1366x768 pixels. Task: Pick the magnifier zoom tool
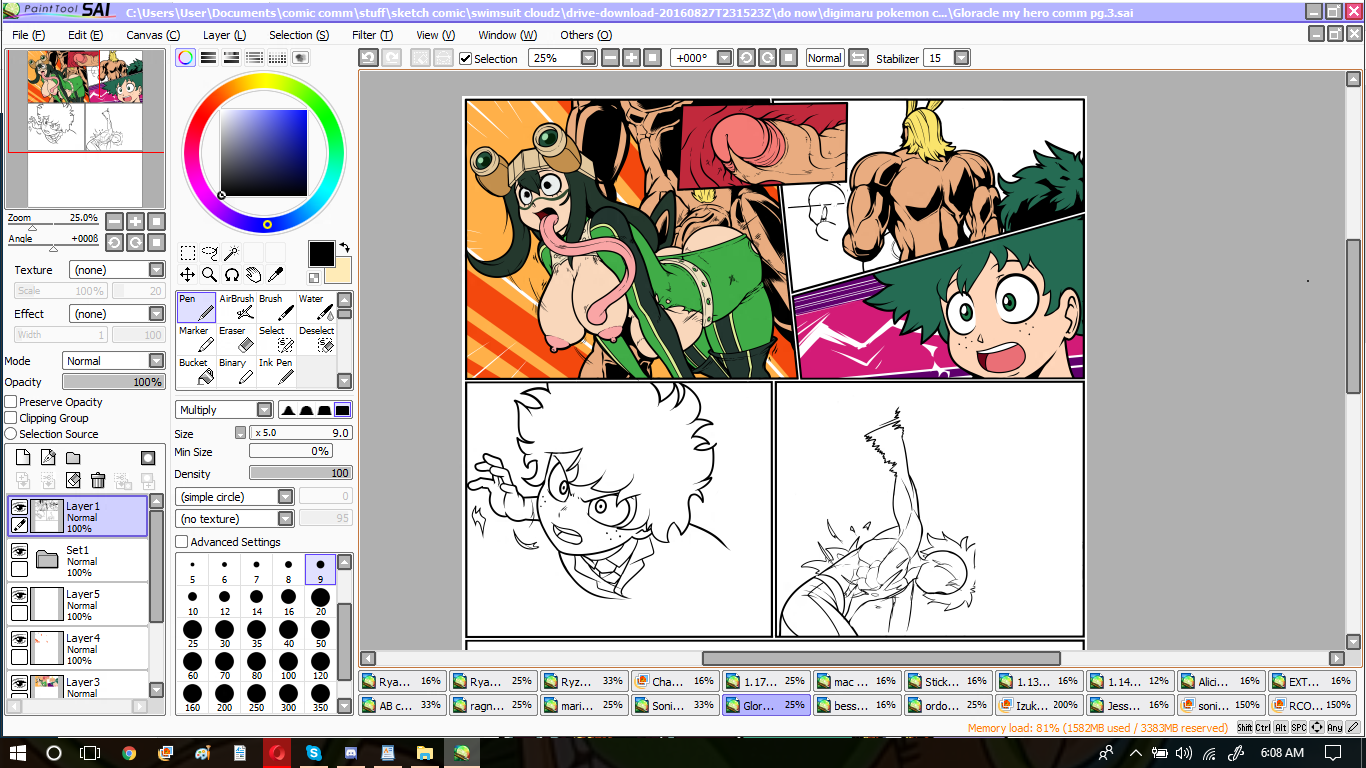pos(209,274)
